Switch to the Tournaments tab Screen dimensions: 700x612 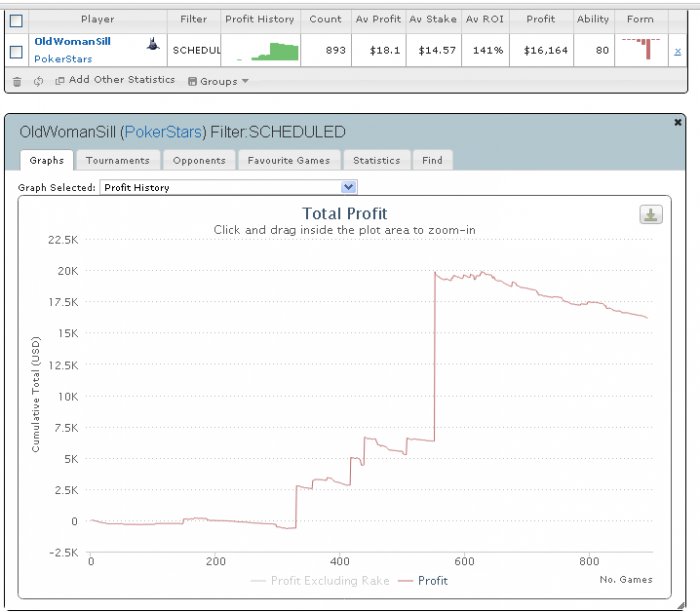[118, 160]
